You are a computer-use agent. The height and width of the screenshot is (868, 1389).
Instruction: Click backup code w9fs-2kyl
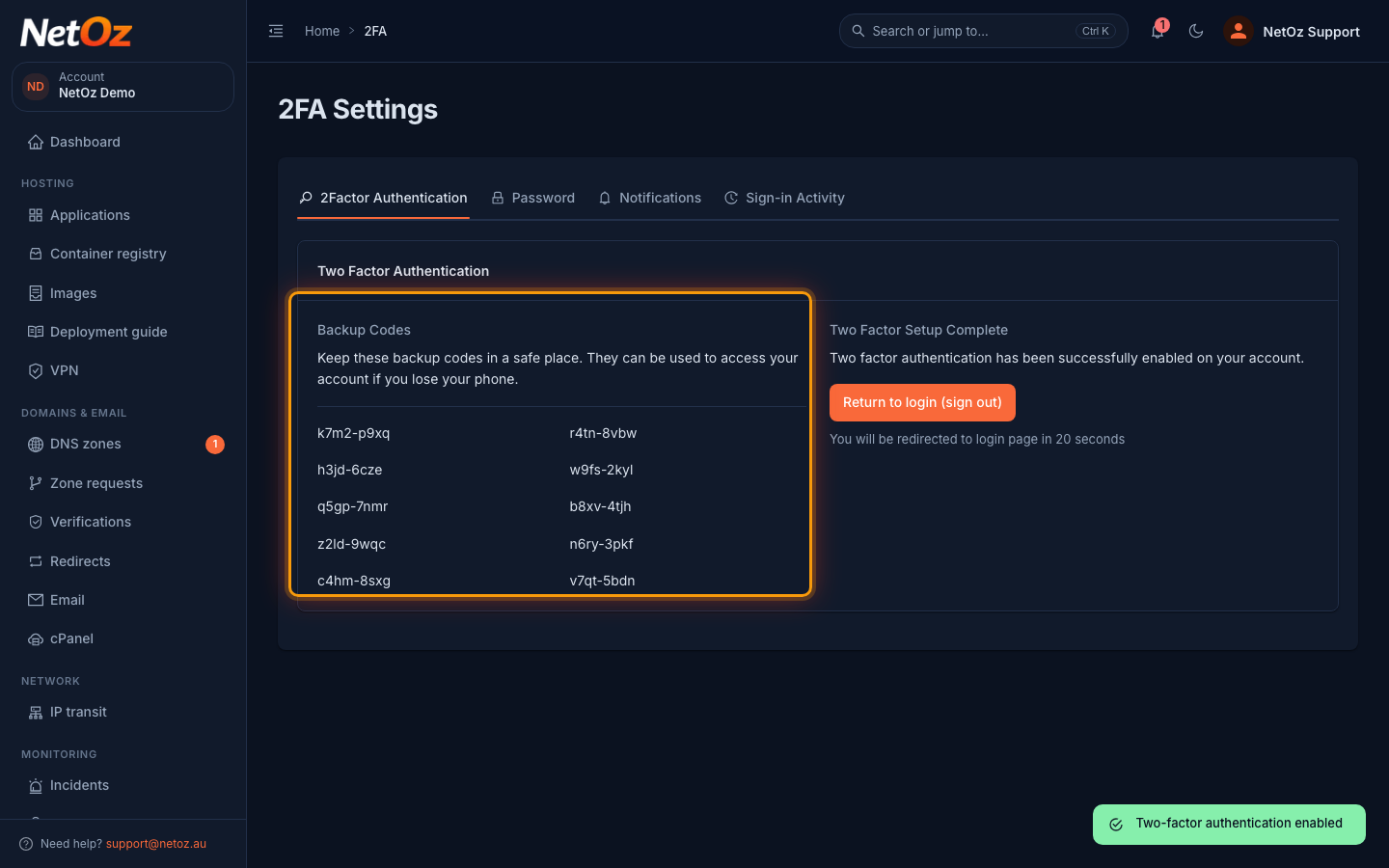coord(601,470)
